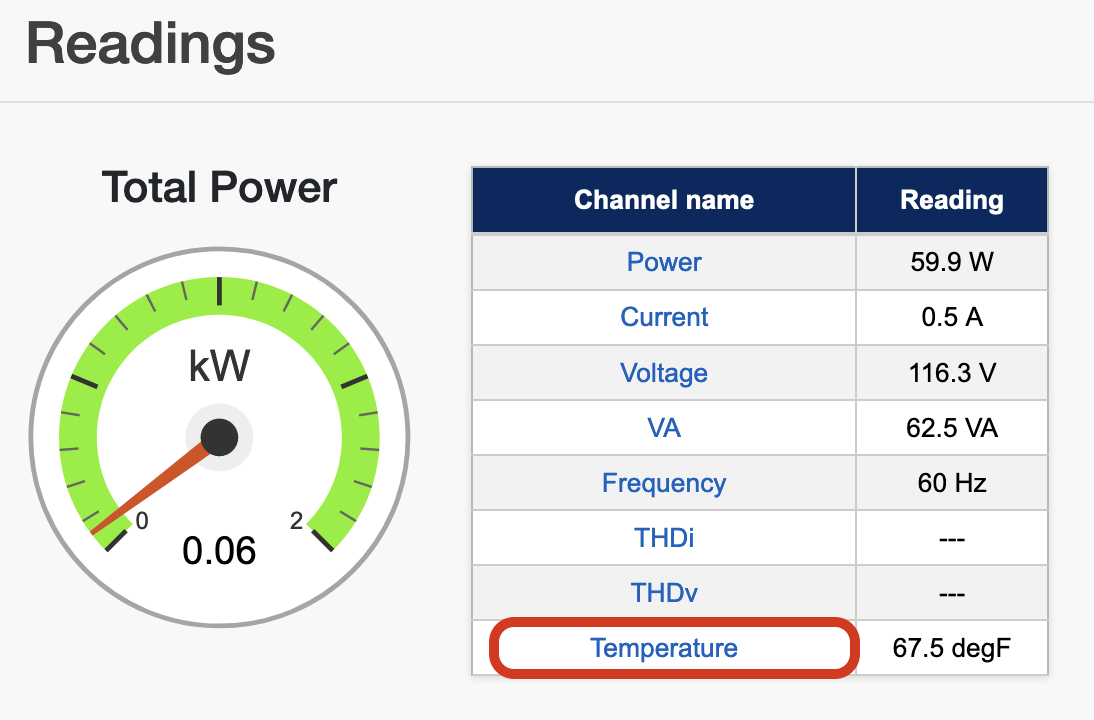Open the Power channel link
Screen dimensions: 1094x720
[x=664, y=262]
